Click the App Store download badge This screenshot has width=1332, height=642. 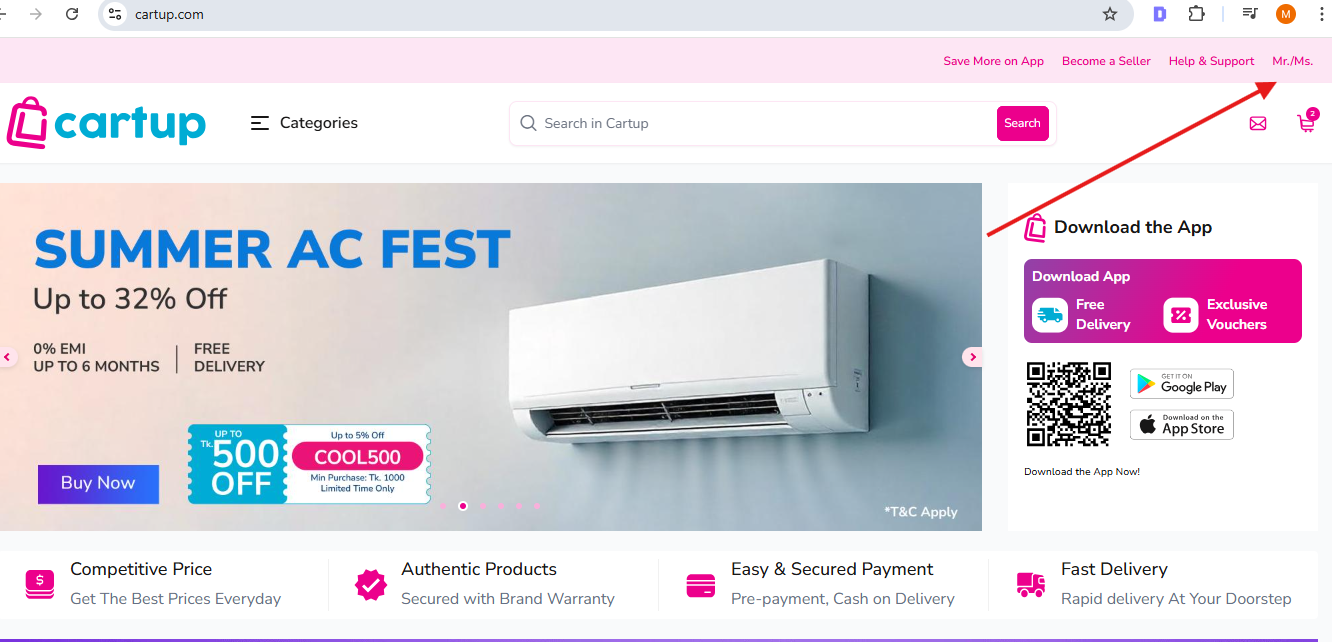(x=1182, y=424)
